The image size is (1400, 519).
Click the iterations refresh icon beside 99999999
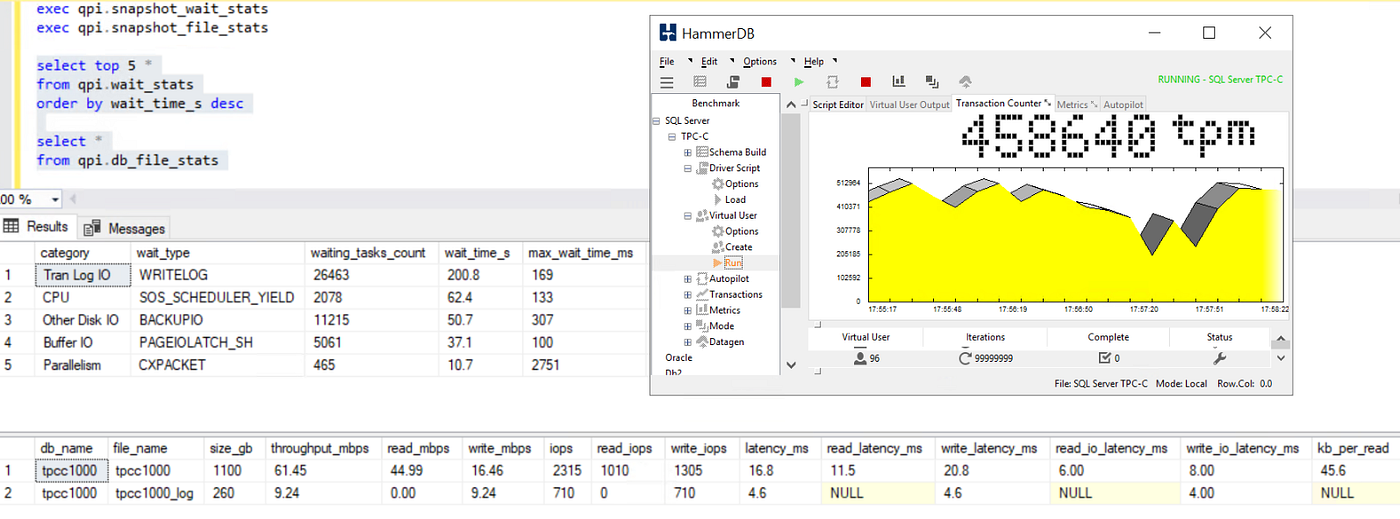pyautogui.click(x=965, y=358)
